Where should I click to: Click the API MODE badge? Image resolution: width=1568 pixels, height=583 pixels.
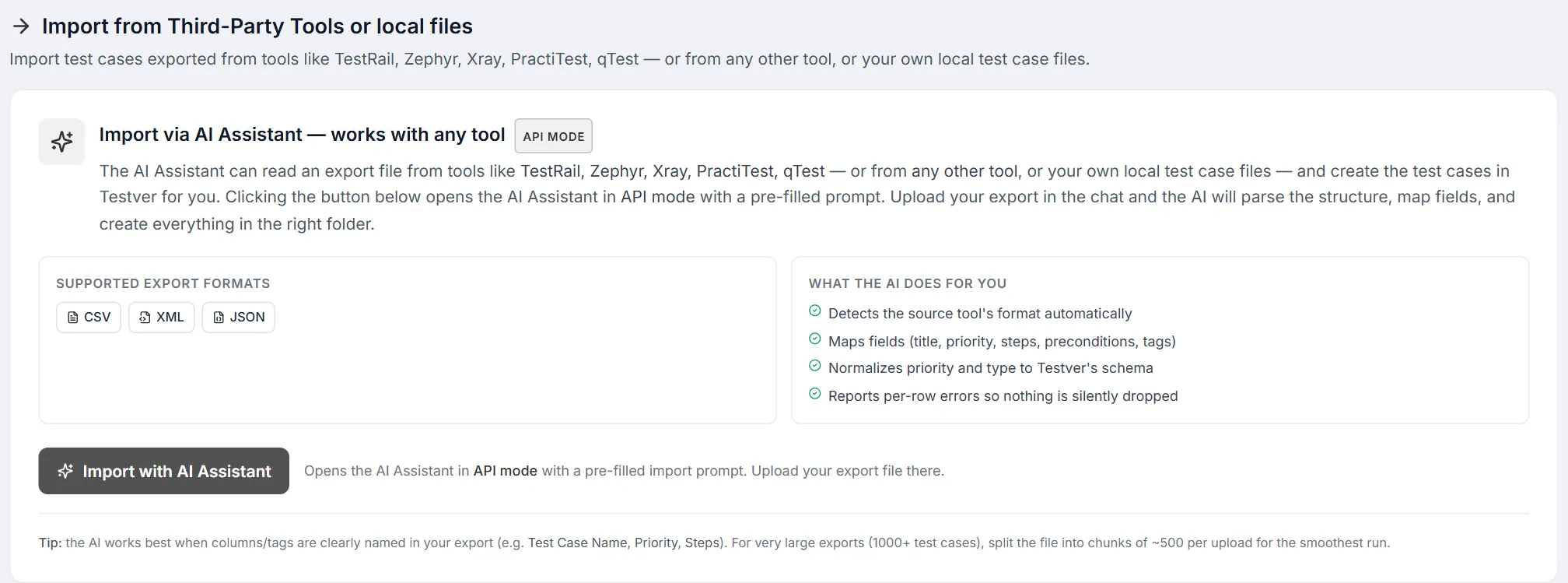pyautogui.click(x=554, y=136)
